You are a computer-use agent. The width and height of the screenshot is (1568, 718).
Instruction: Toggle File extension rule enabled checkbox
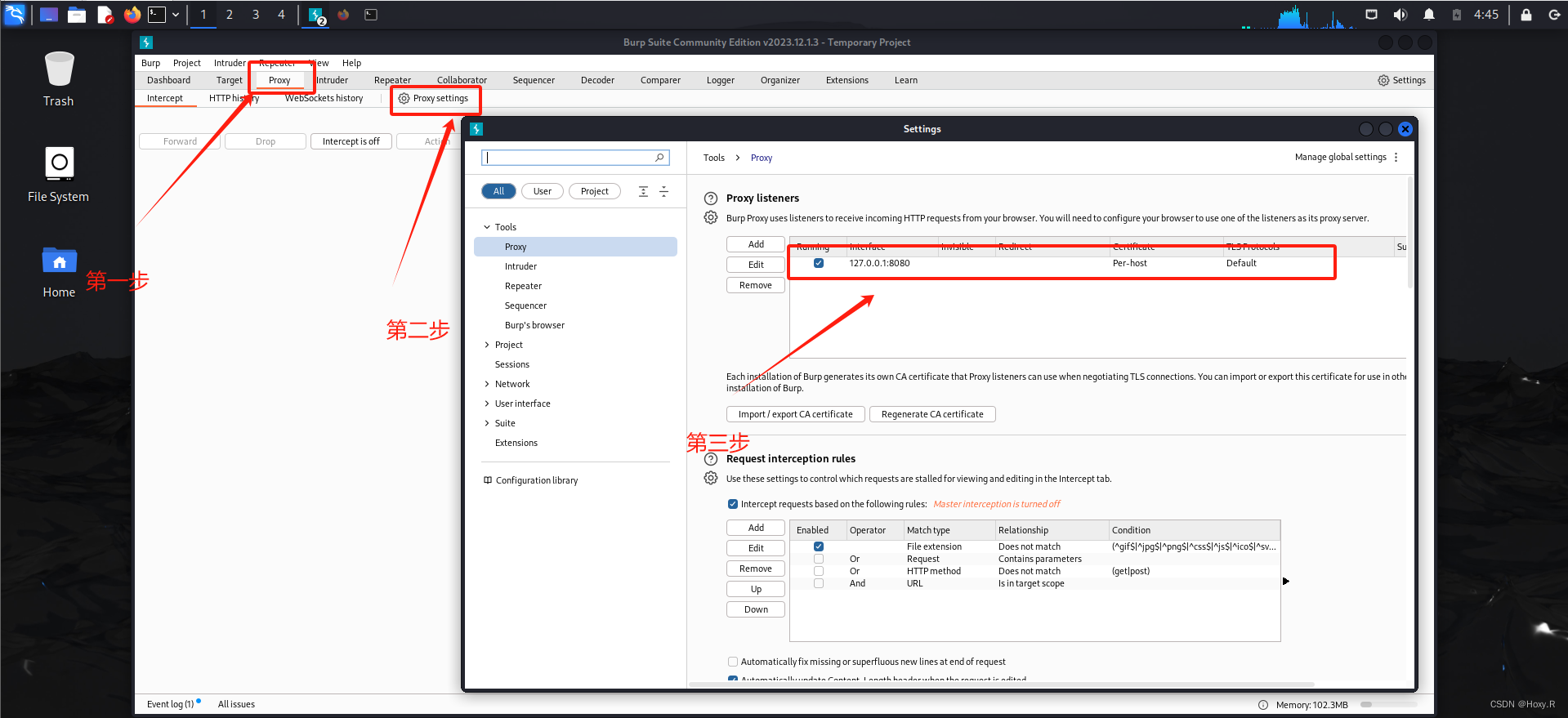tap(818, 546)
